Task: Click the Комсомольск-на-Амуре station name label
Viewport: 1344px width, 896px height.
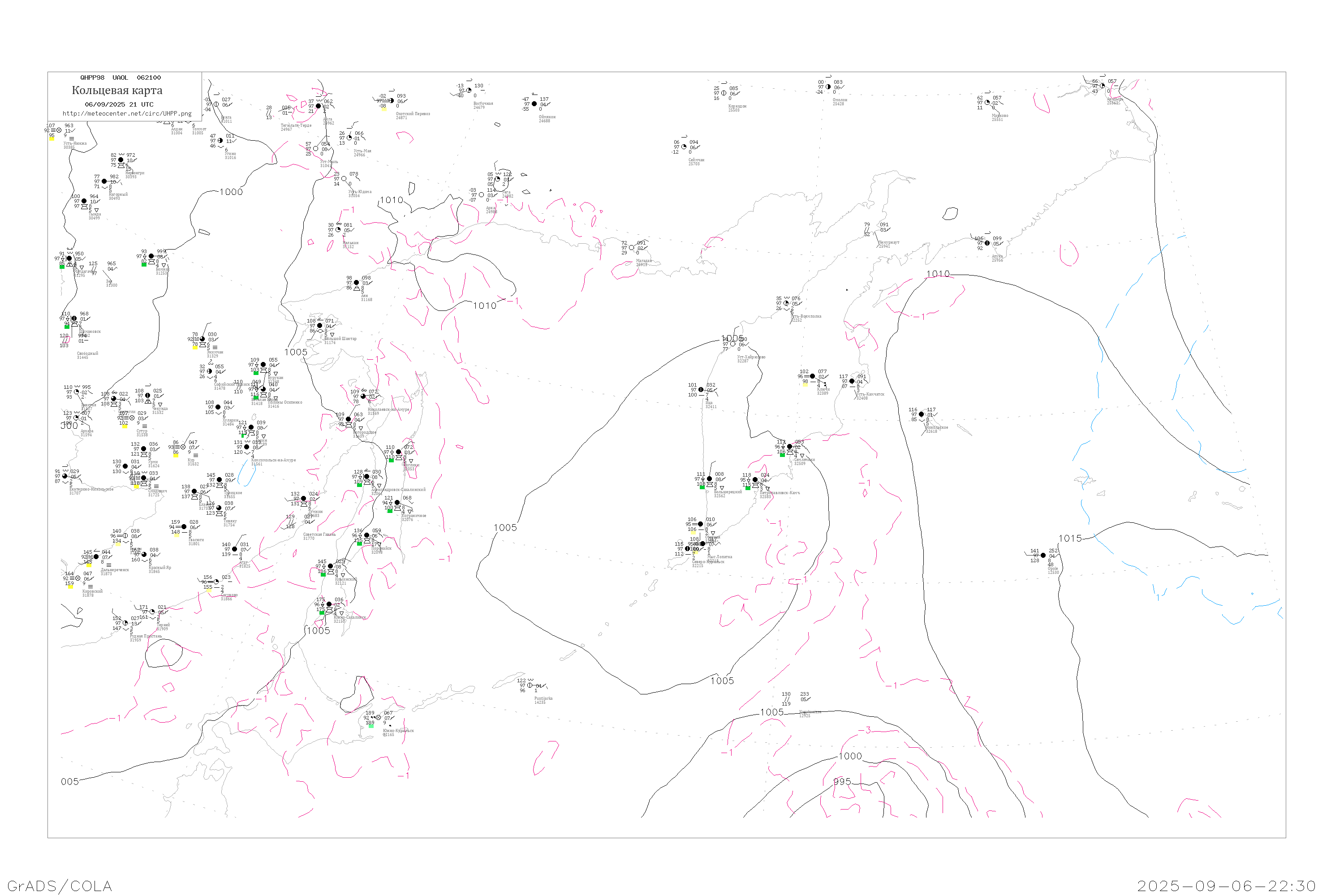Action: 273,460
